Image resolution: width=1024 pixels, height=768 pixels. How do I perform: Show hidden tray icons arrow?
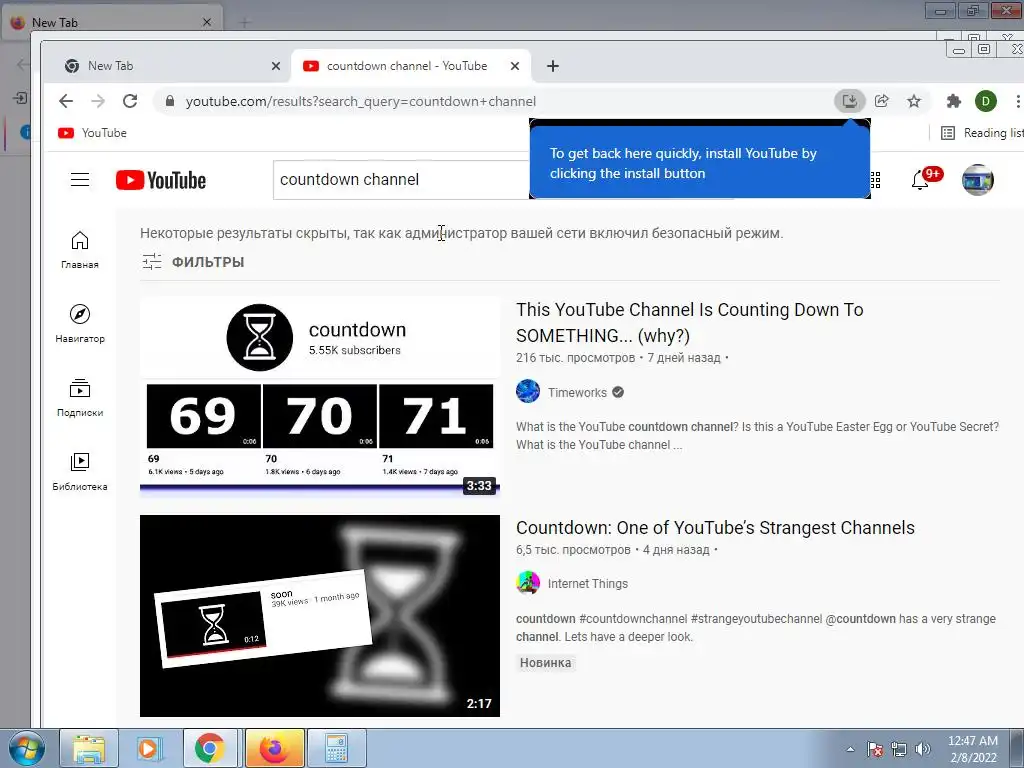pyautogui.click(x=850, y=749)
